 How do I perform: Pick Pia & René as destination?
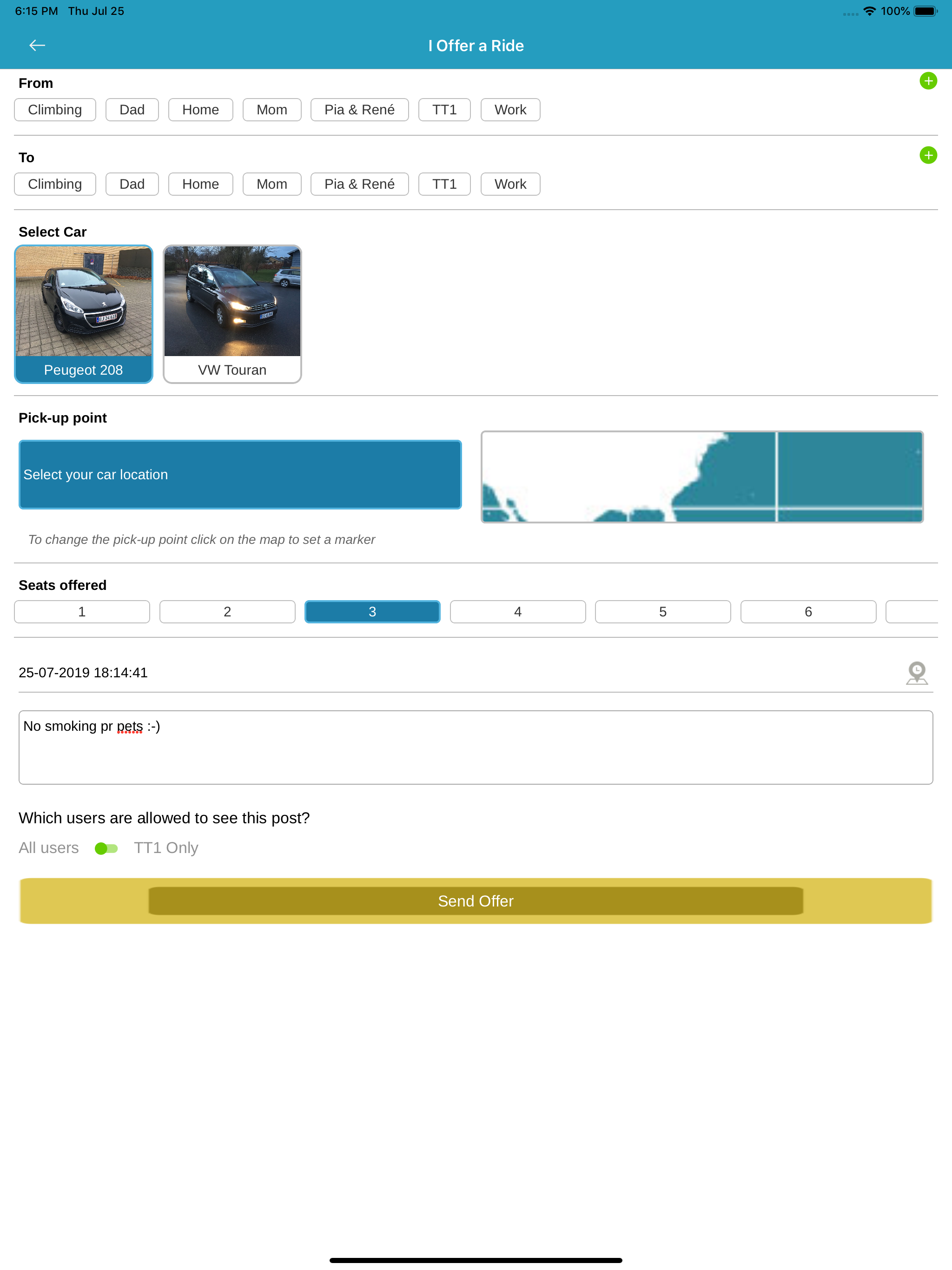tap(359, 184)
